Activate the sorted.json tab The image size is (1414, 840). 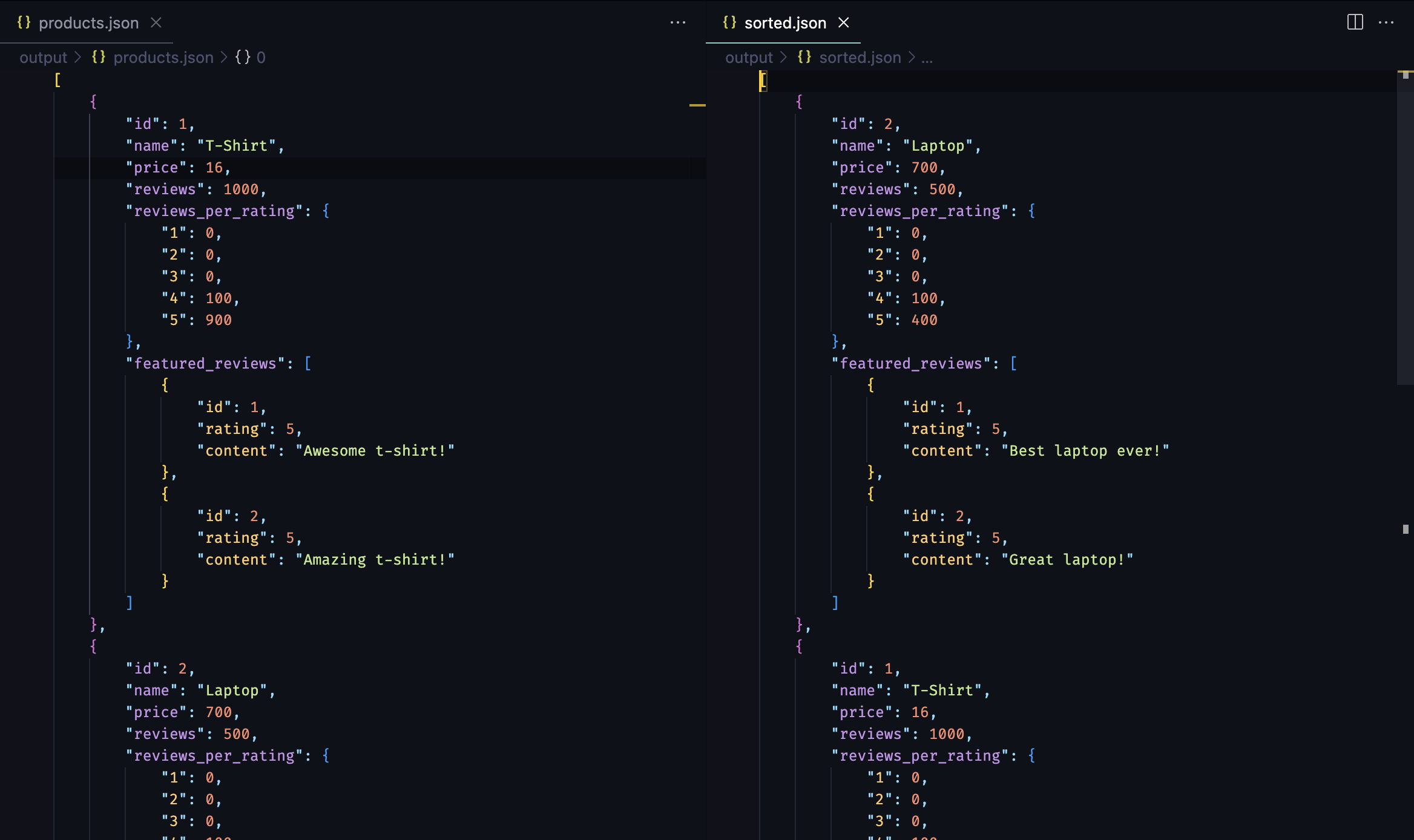pos(784,23)
